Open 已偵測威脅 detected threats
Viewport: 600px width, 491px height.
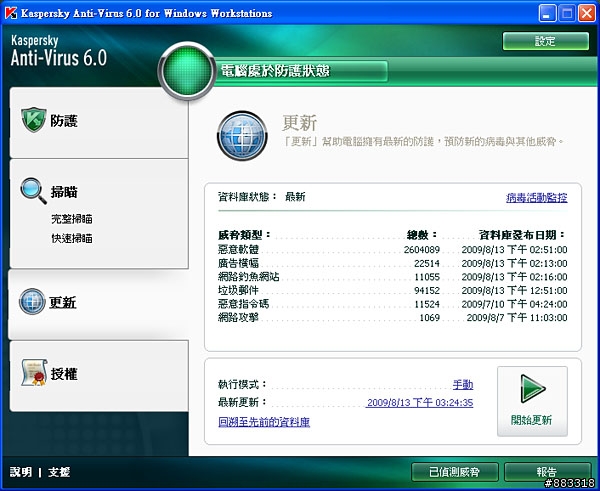pos(455,472)
